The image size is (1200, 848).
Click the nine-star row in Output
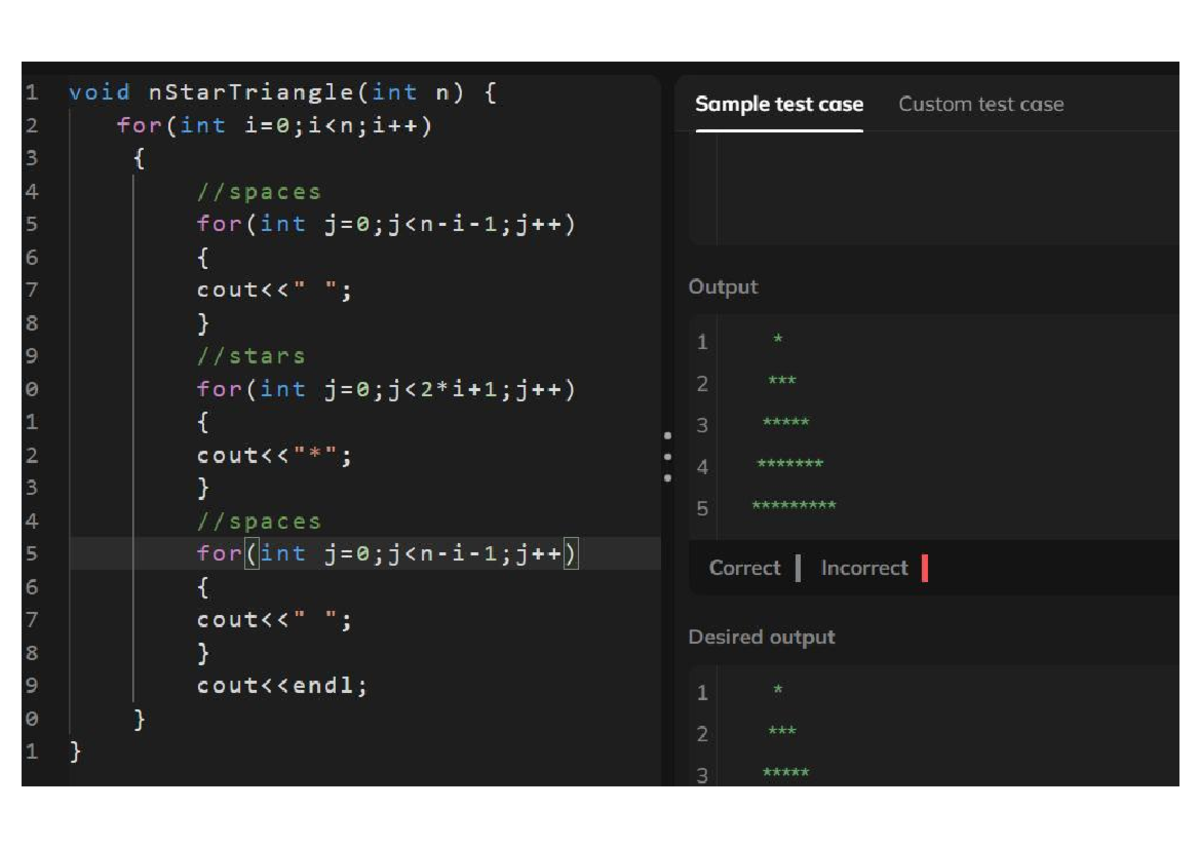pos(794,507)
